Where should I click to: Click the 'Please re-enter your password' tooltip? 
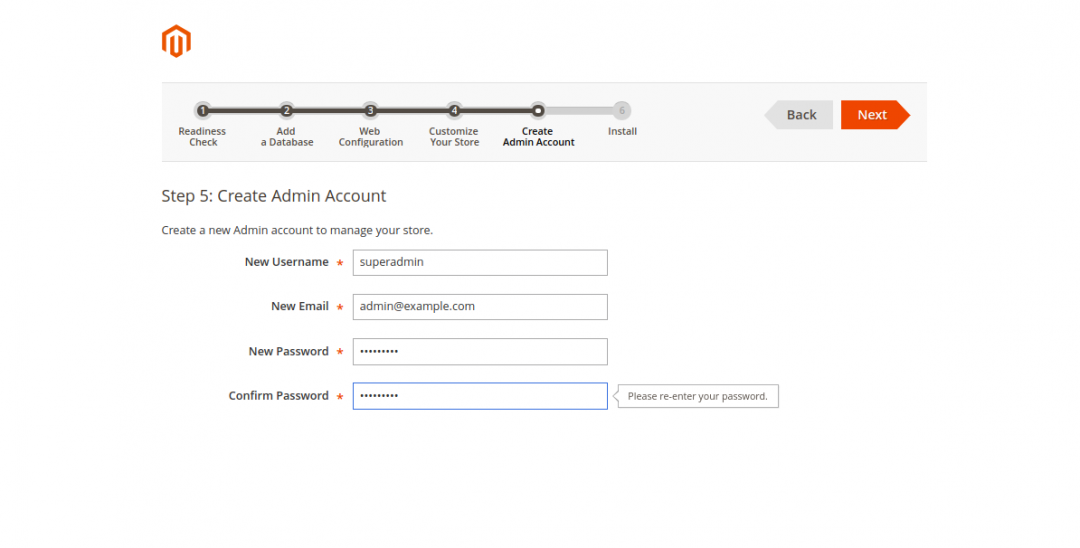697,397
